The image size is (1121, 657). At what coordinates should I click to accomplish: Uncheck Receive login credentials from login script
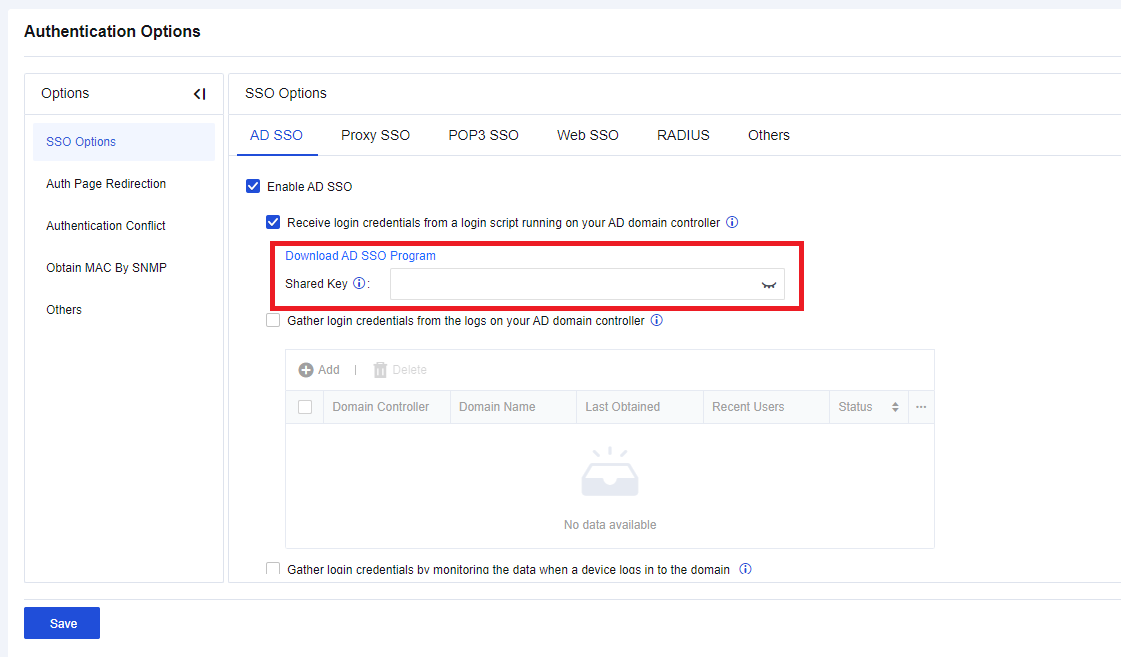(273, 222)
